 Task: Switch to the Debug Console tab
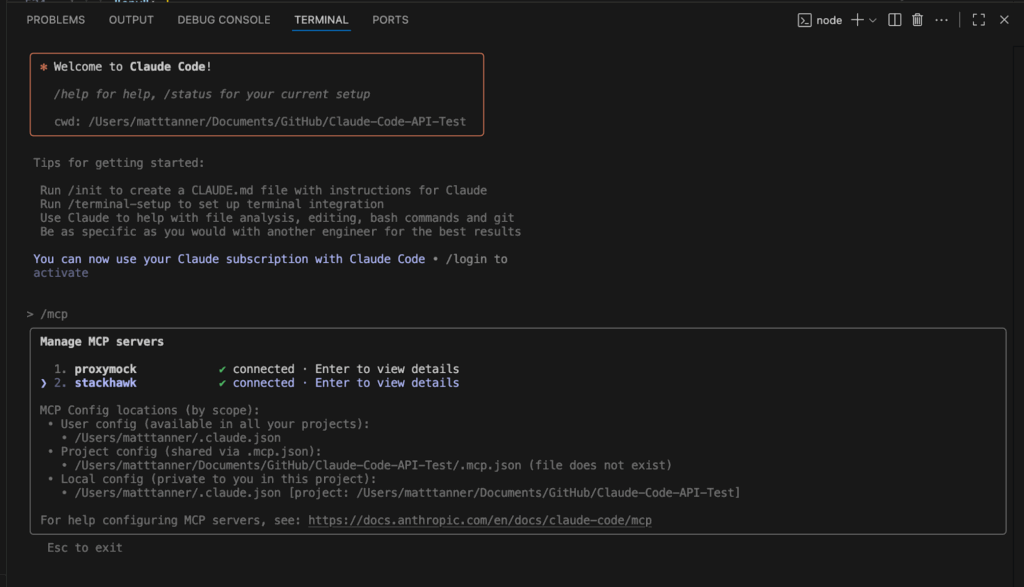click(x=224, y=20)
